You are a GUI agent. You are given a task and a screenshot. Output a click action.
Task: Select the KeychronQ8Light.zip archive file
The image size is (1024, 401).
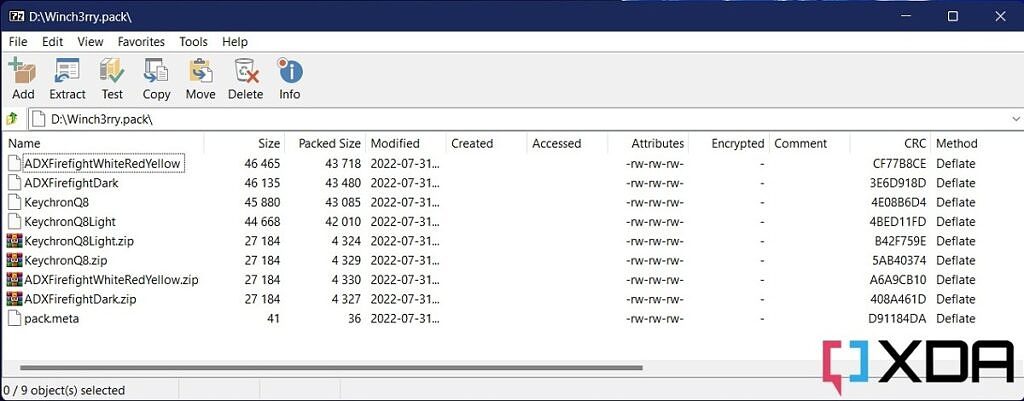coord(72,241)
